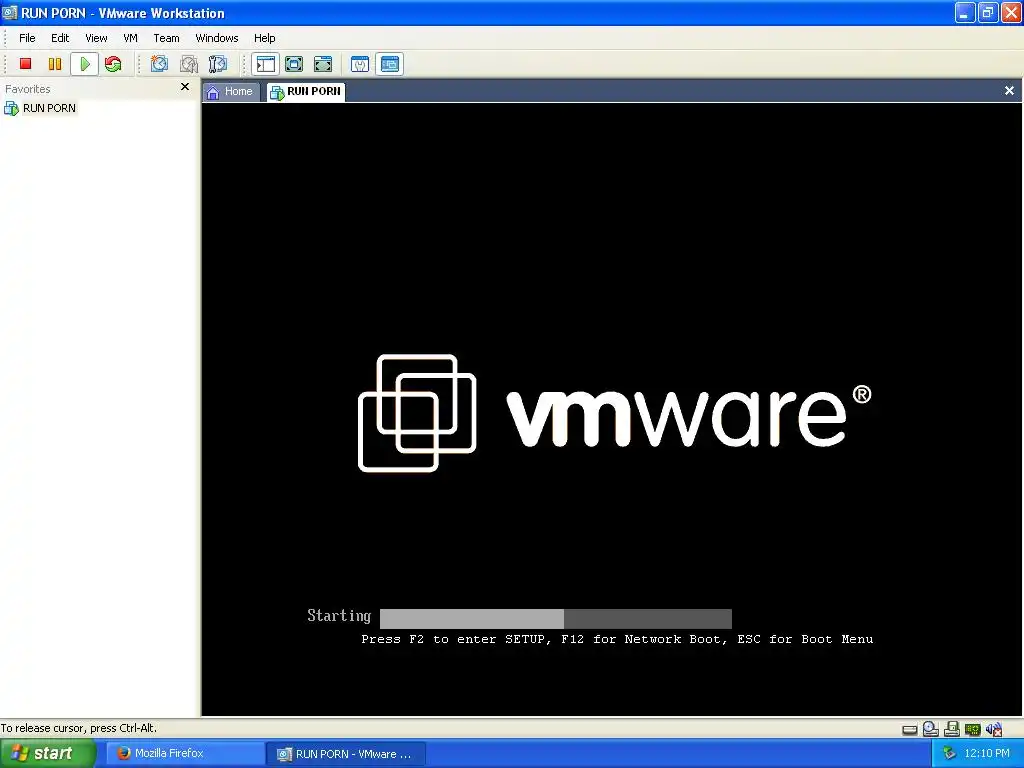
Task: Close the Favorites sidebar panel
Action: pyautogui.click(x=185, y=87)
